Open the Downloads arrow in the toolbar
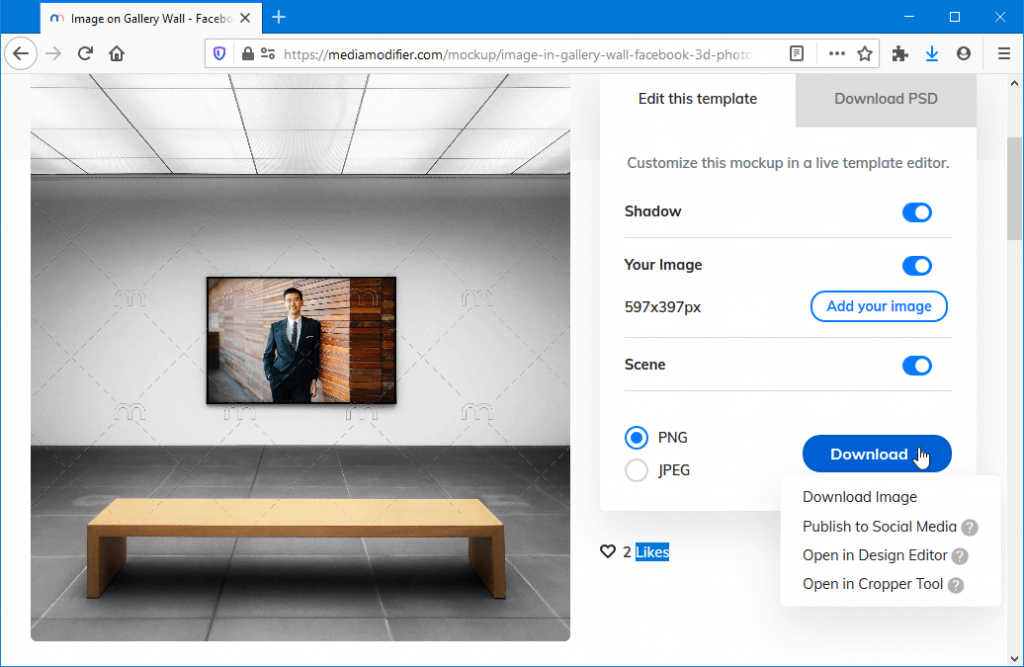This screenshot has height=667, width=1024. point(930,53)
